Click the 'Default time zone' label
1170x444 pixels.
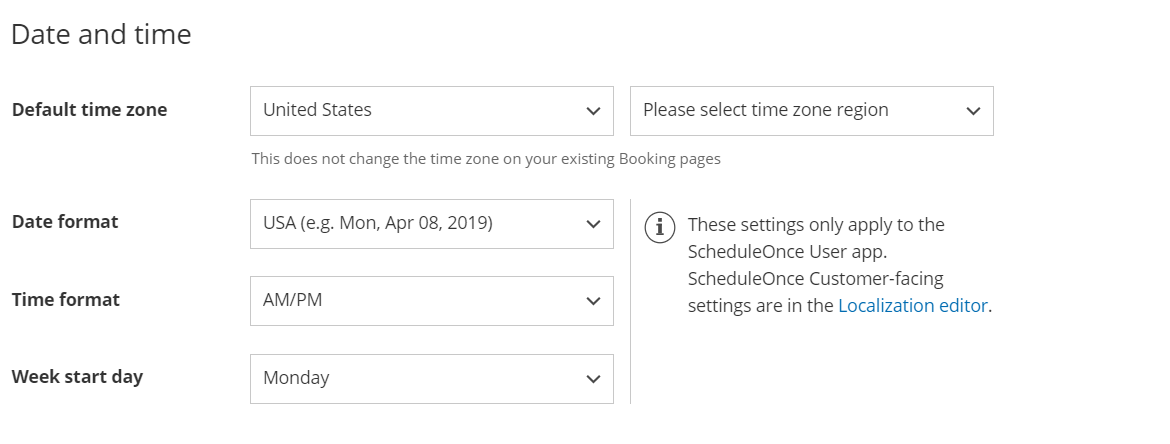point(89,110)
